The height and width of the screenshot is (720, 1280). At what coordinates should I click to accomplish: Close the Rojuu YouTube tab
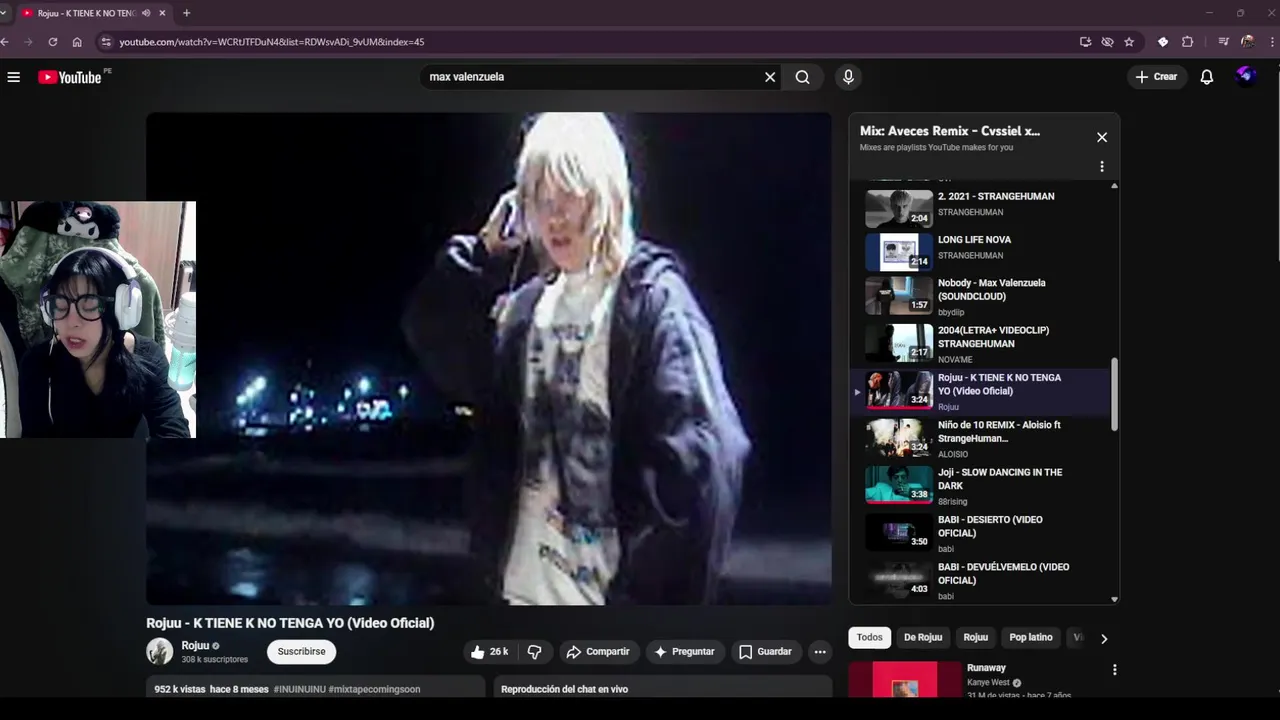pyautogui.click(x=163, y=13)
